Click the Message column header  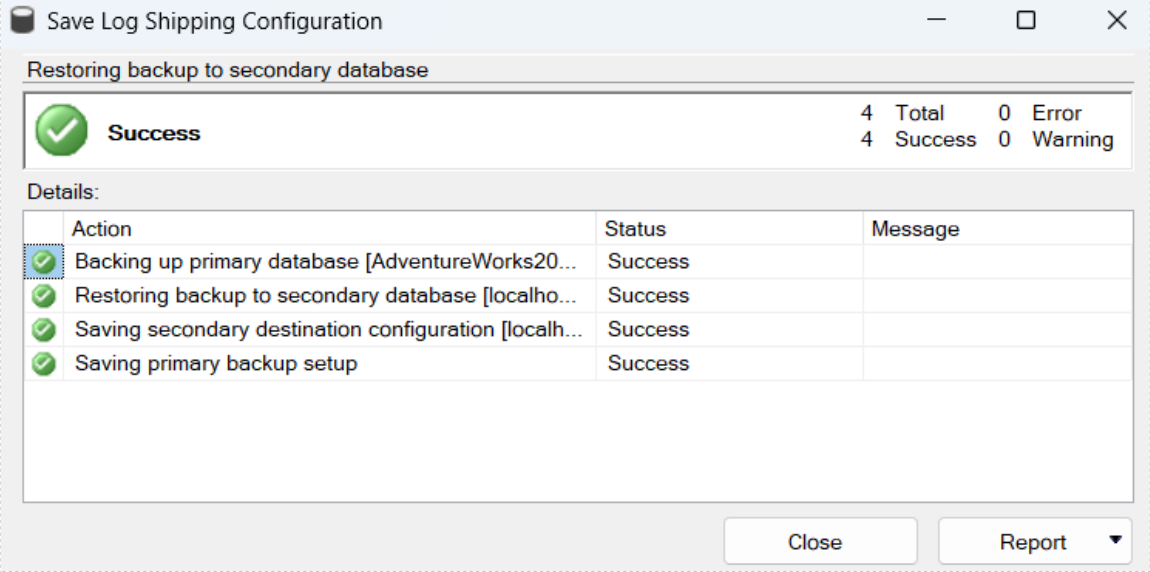tap(996, 229)
